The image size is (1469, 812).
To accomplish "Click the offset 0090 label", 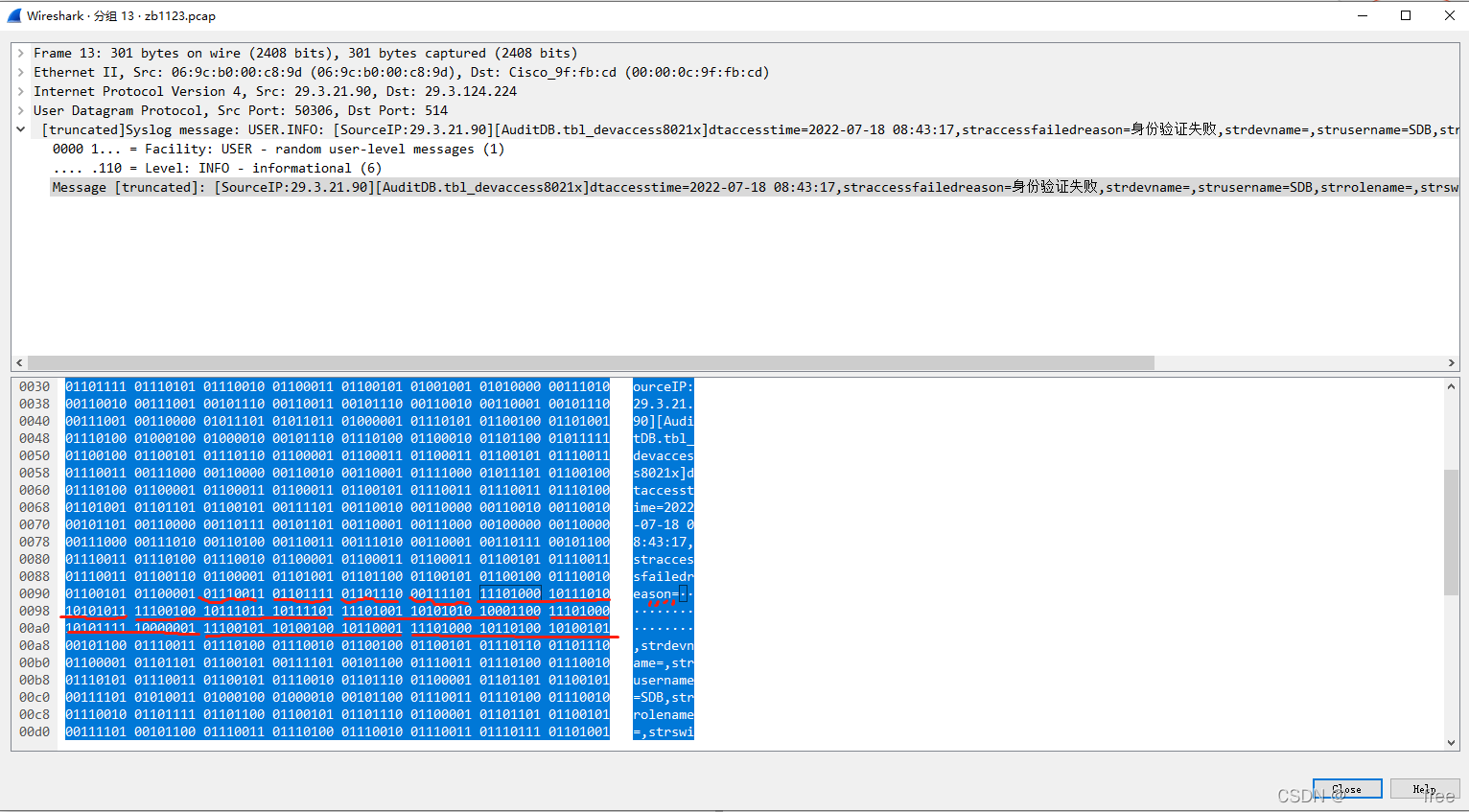I will (x=35, y=594).
